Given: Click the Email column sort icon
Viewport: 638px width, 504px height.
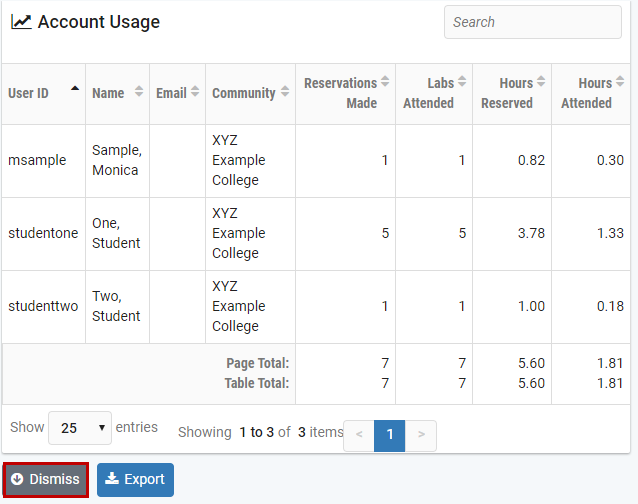Looking at the screenshot, I should (195, 93).
